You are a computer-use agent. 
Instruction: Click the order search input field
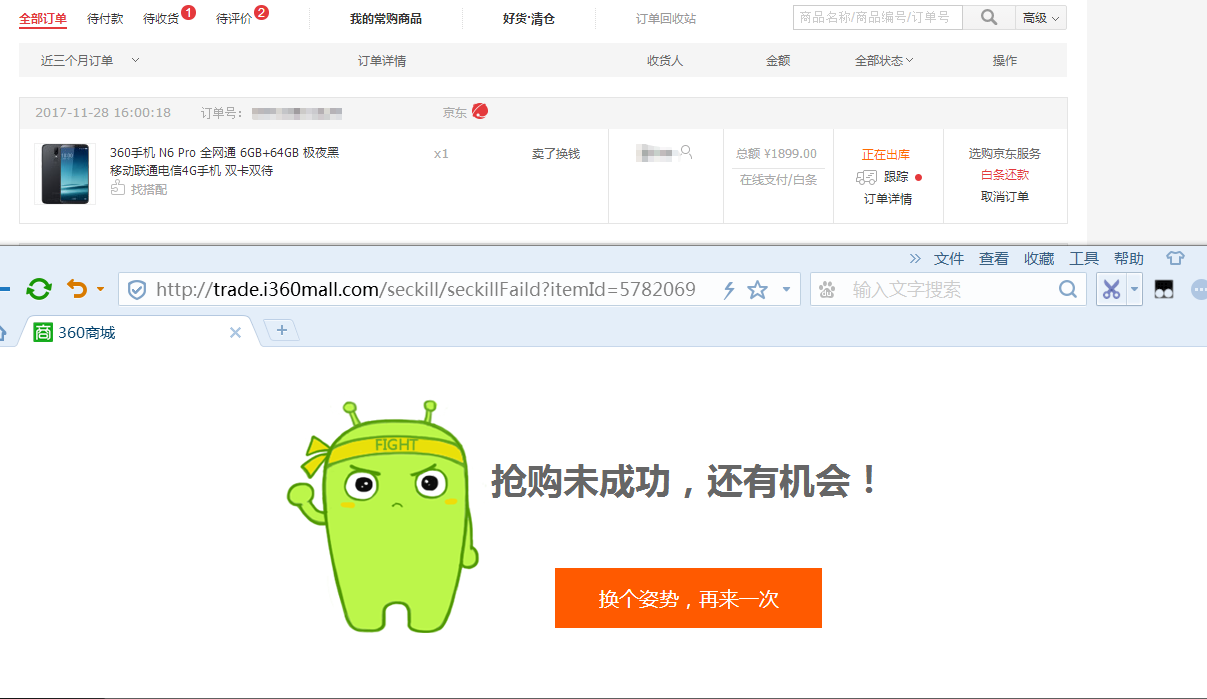point(878,18)
